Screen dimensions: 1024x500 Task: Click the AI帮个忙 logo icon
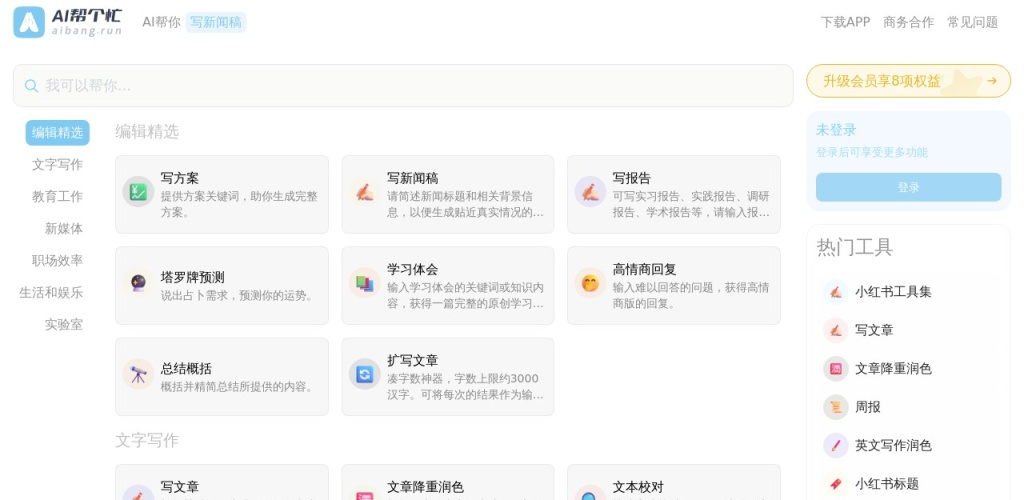(x=29, y=22)
